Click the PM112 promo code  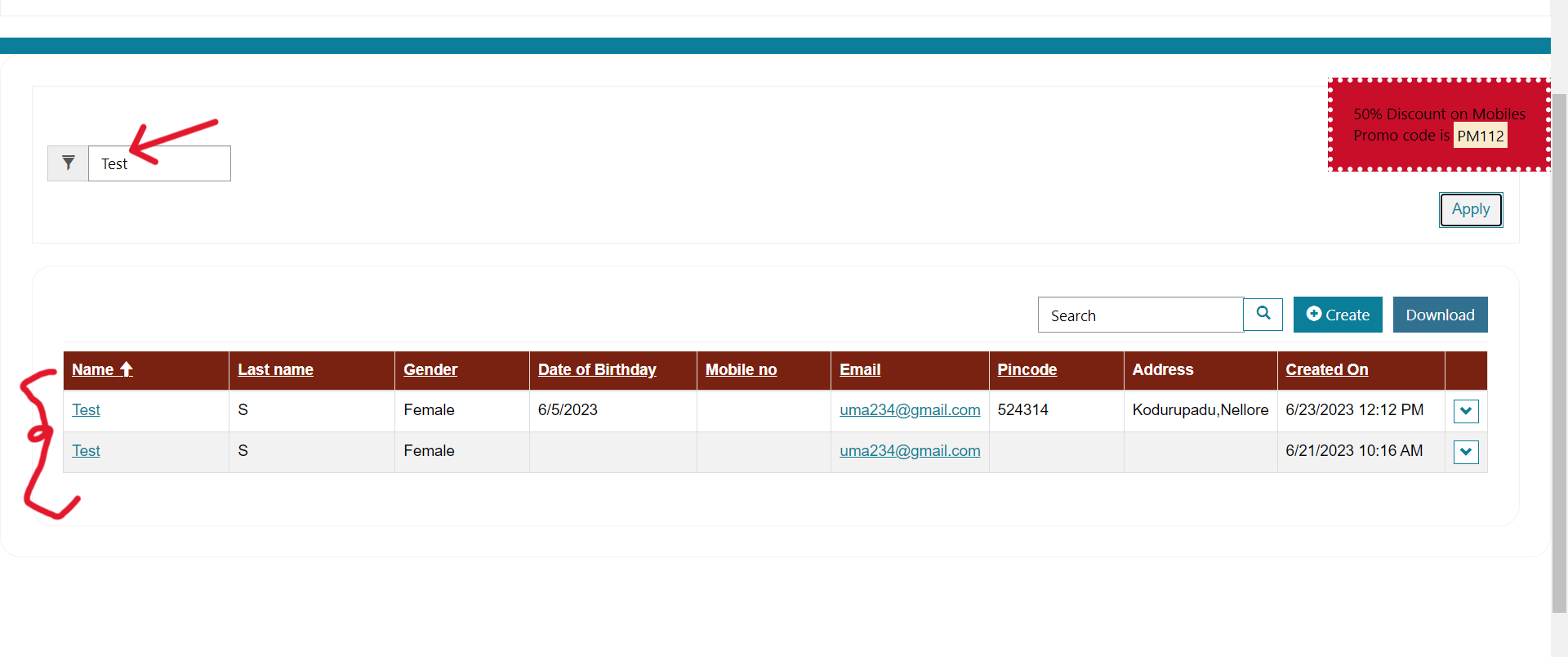[x=1480, y=136]
